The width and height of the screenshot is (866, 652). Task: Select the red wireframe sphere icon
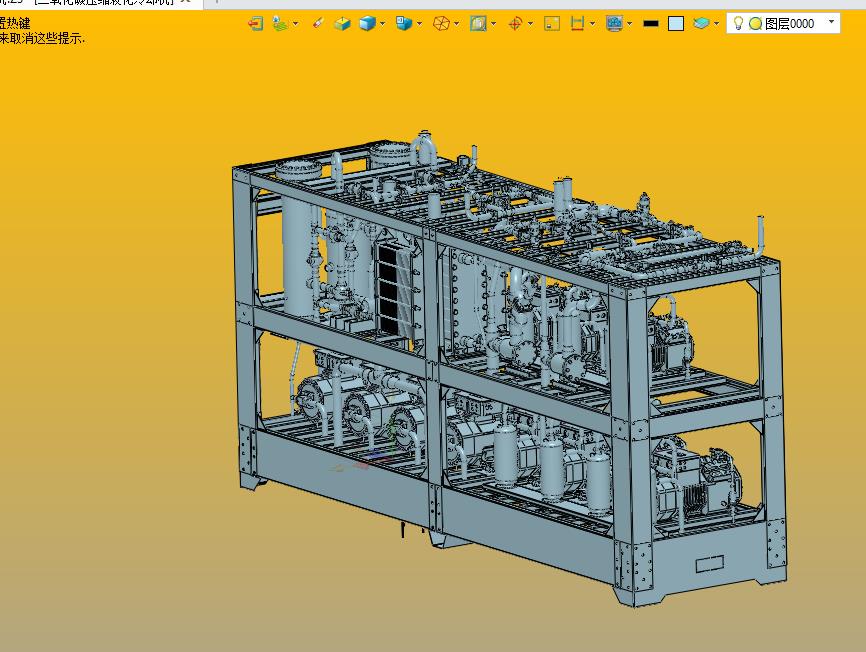(441, 23)
